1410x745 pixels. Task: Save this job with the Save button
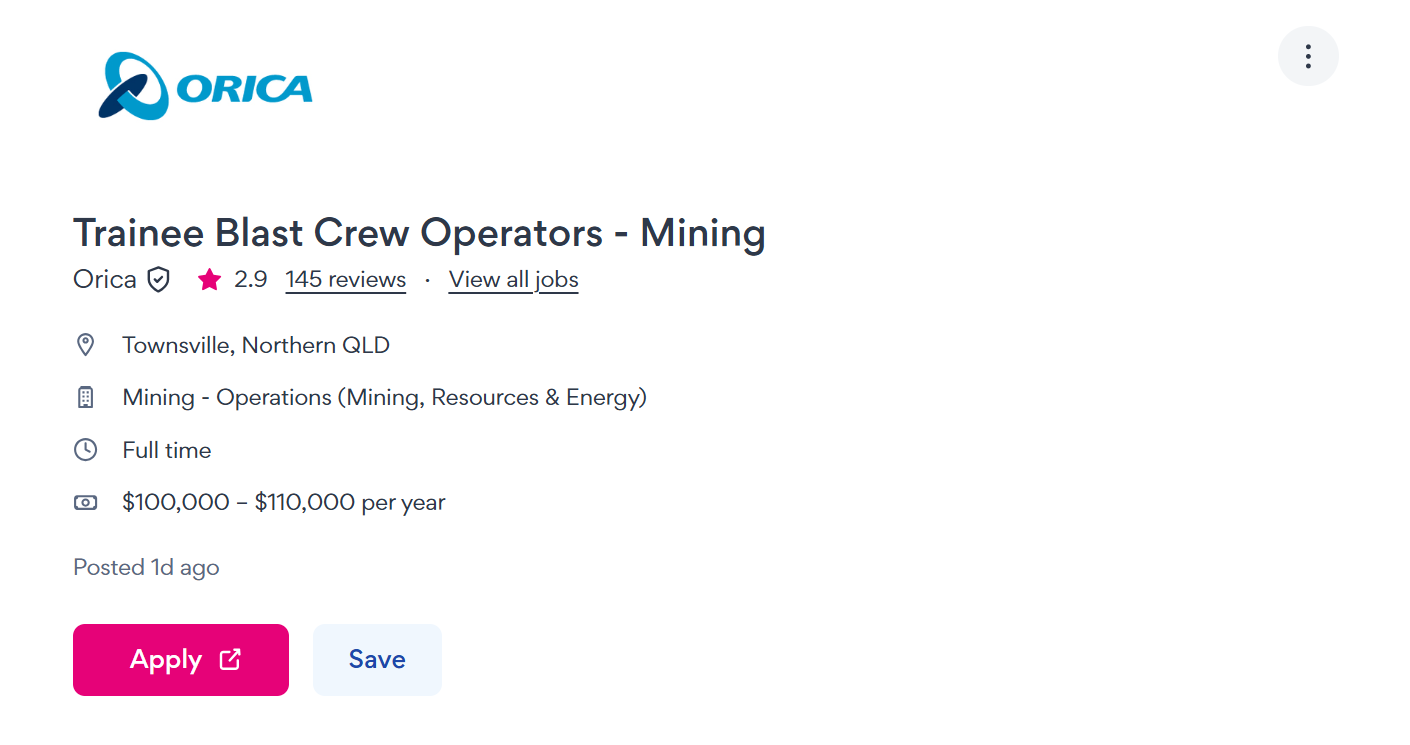[377, 660]
